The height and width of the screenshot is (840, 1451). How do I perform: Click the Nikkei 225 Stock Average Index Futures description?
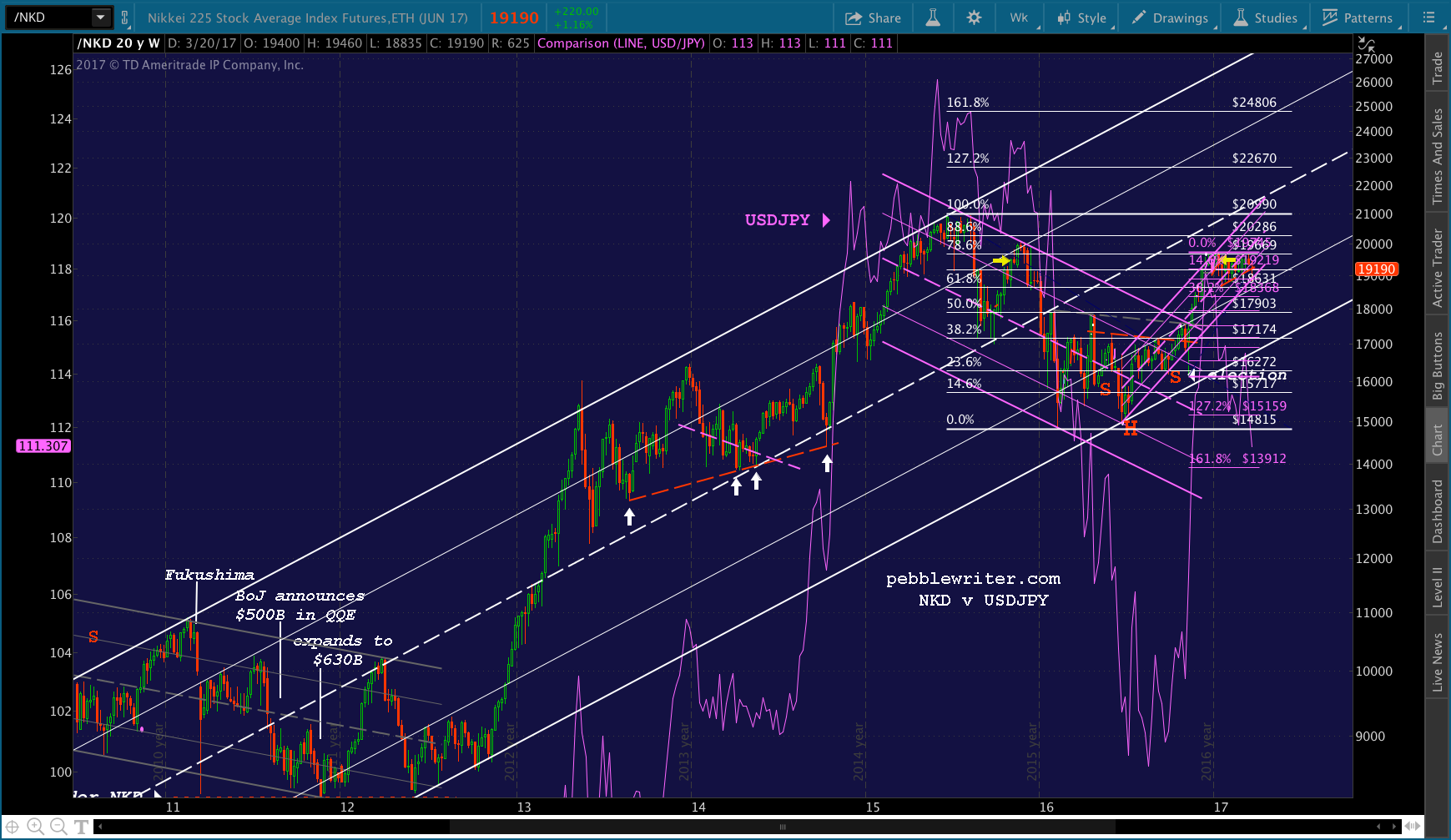pos(307,18)
